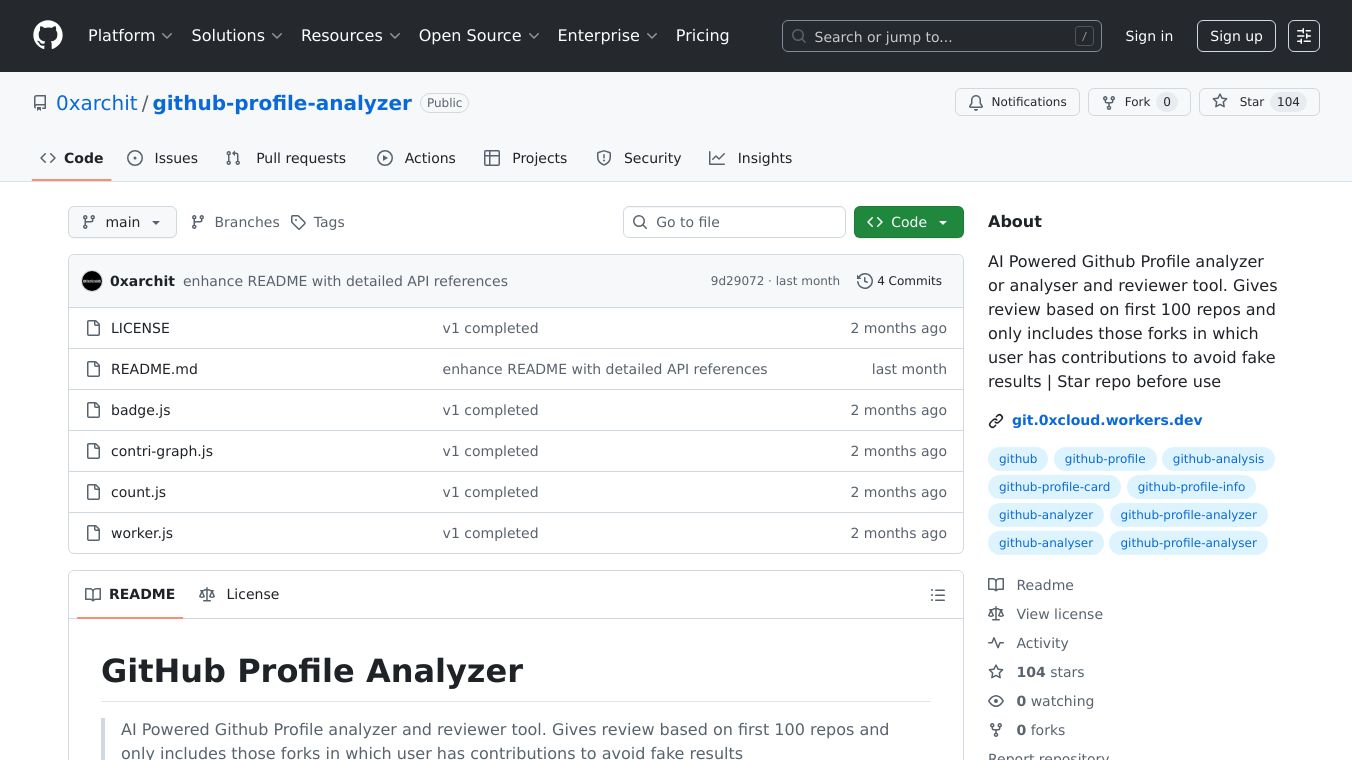
Task: Expand the Platform menu in header
Action: 130,36
